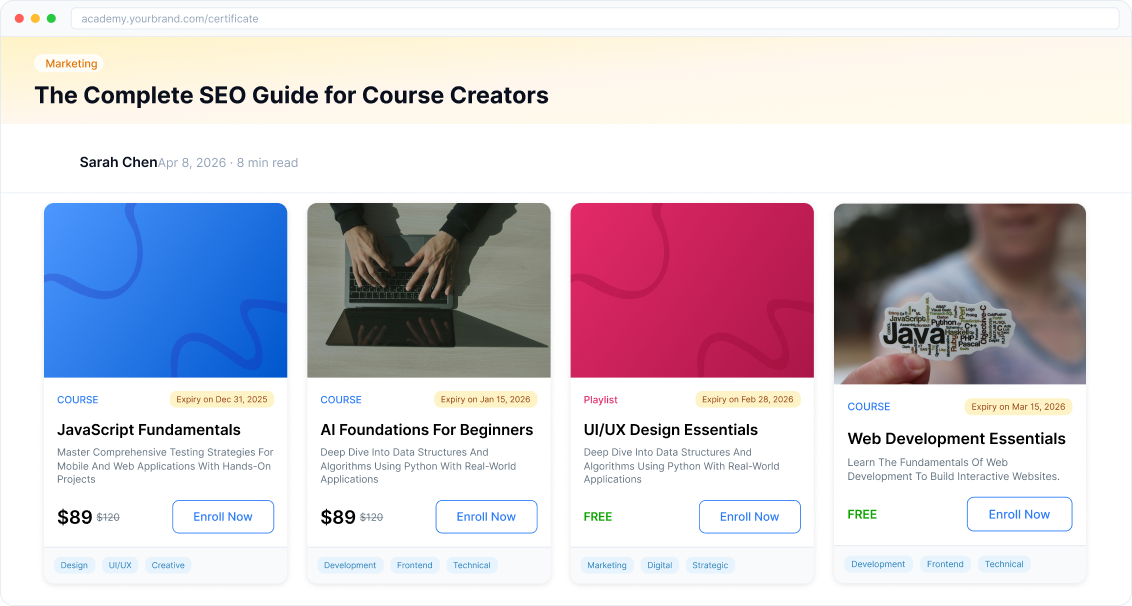Enroll in Web Development Essentials

pos(1019,513)
